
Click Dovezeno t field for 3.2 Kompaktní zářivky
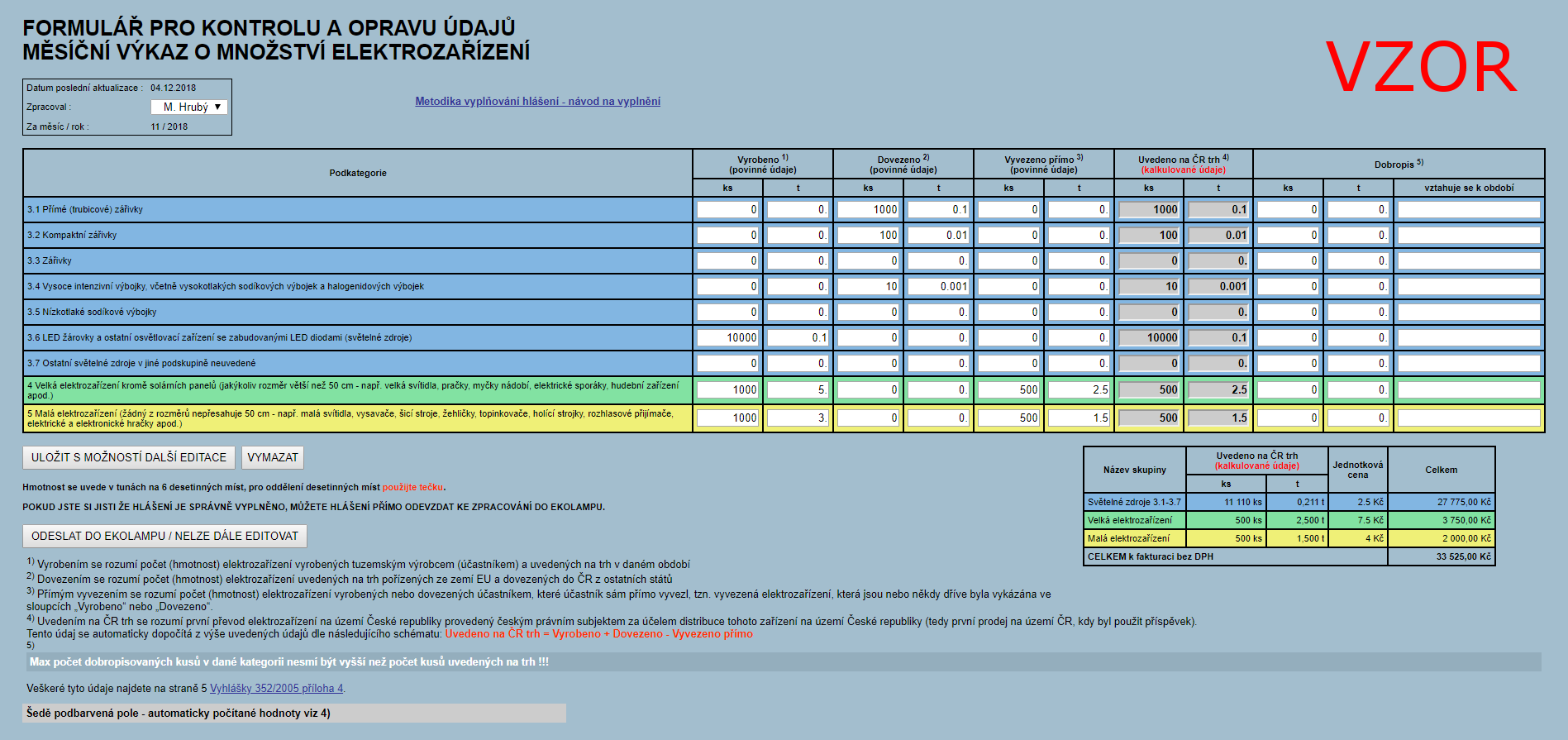(938, 236)
